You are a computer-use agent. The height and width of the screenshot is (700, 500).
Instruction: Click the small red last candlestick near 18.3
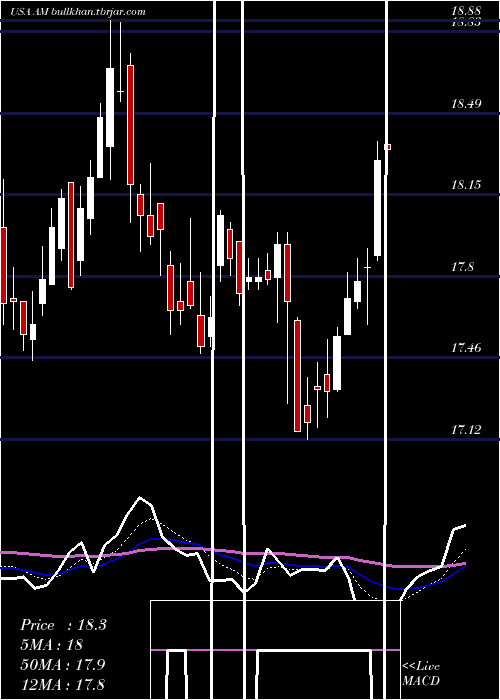[x=388, y=147]
